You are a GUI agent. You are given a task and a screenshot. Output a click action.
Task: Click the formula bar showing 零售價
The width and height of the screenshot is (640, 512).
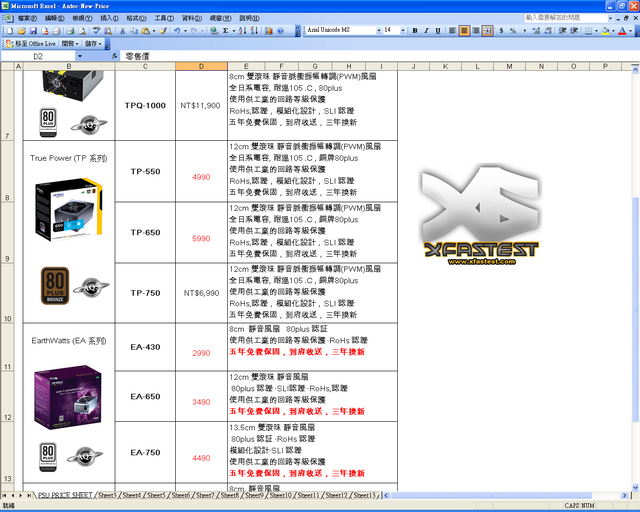[x=379, y=56]
